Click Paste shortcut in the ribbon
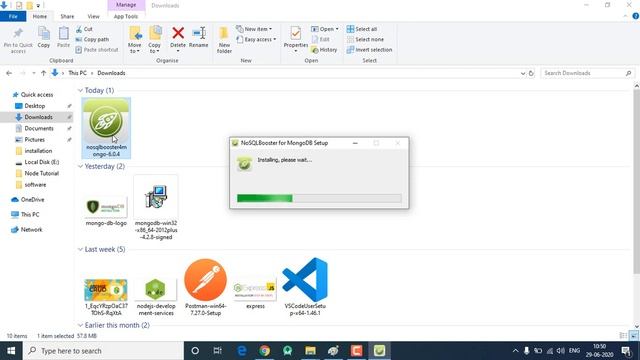Viewport: 640px width, 360px height. click(97, 49)
